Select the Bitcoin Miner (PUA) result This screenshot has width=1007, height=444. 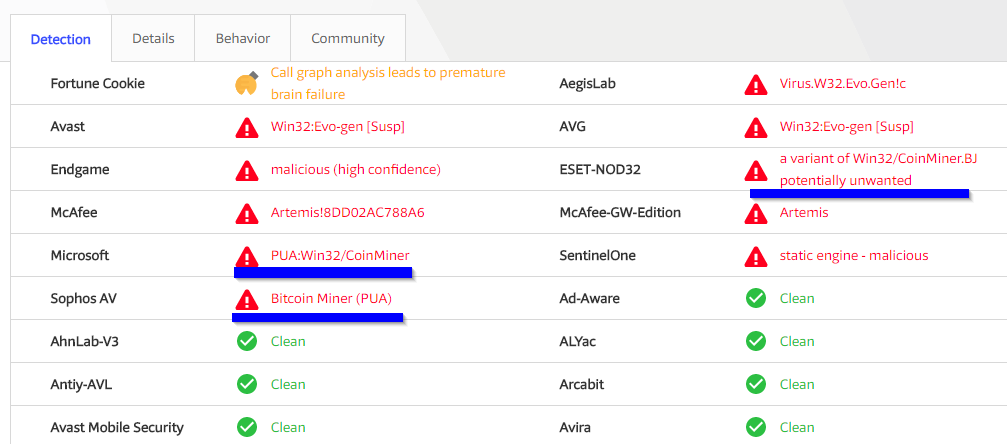[331, 299]
